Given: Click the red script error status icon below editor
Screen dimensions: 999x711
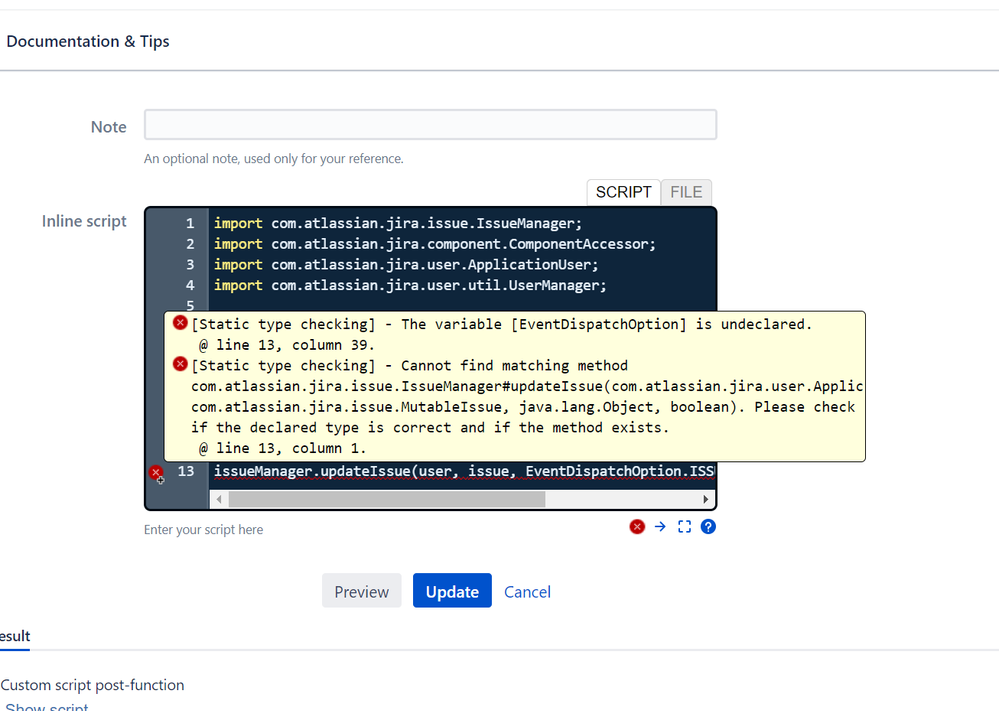Looking at the screenshot, I should (x=636, y=527).
